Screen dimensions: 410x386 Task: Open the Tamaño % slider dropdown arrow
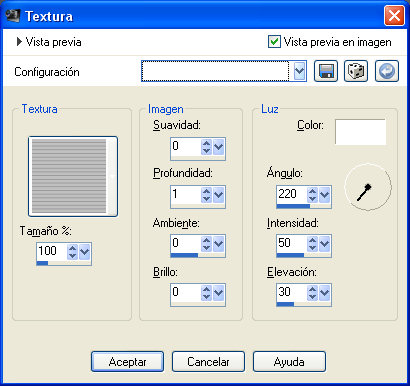[x=85, y=252]
